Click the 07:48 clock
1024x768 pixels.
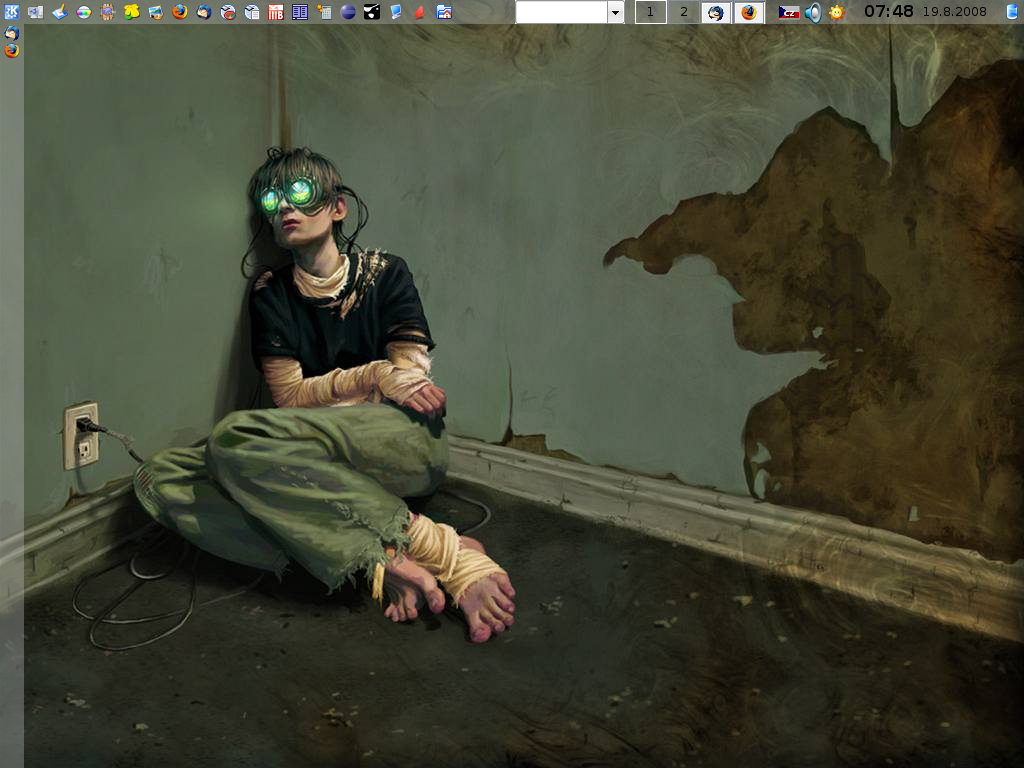pos(889,11)
